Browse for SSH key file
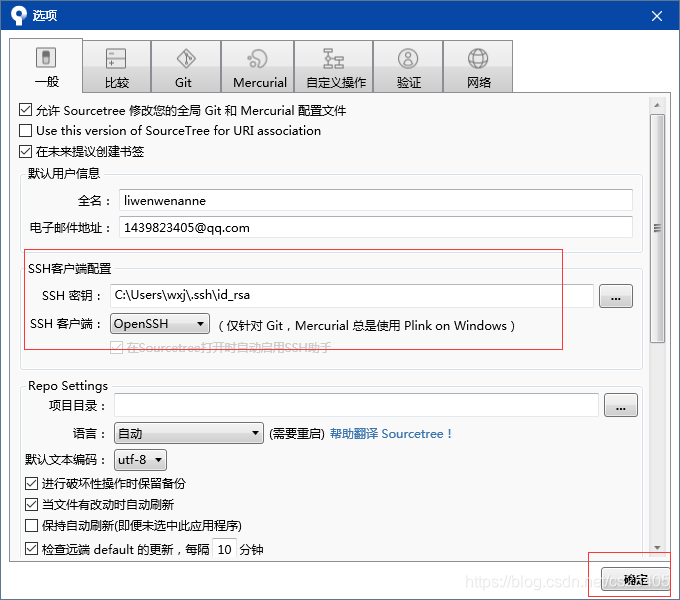The width and height of the screenshot is (680, 600). coord(616,297)
